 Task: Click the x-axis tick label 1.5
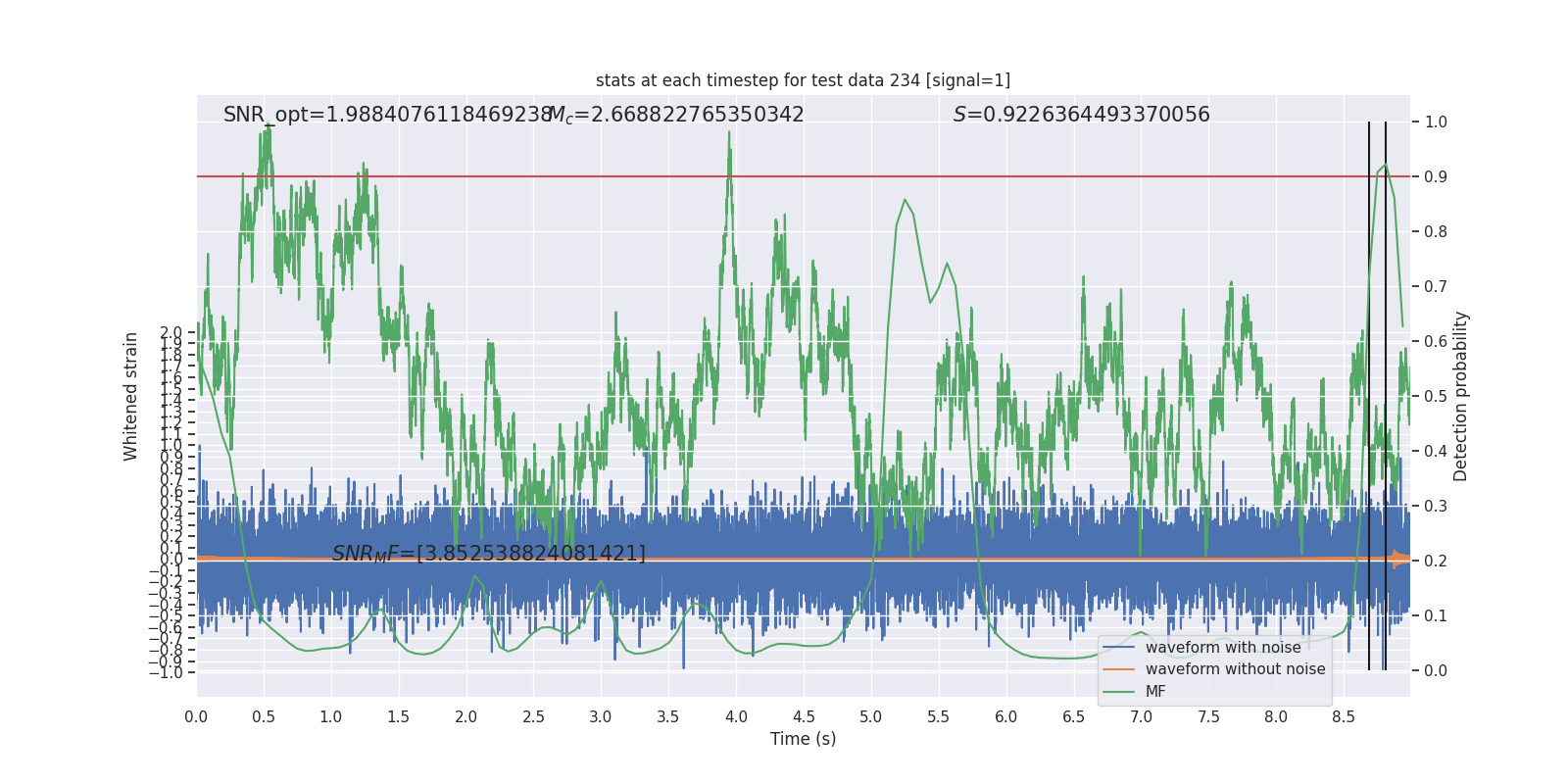point(398,716)
